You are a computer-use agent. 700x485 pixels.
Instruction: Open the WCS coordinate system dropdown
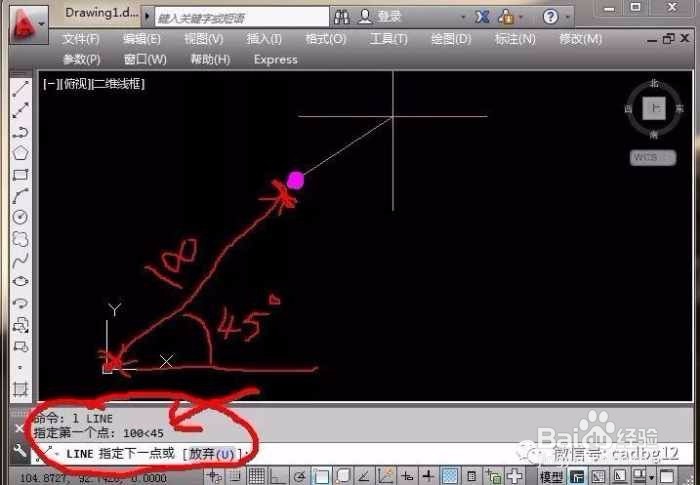pos(653,157)
